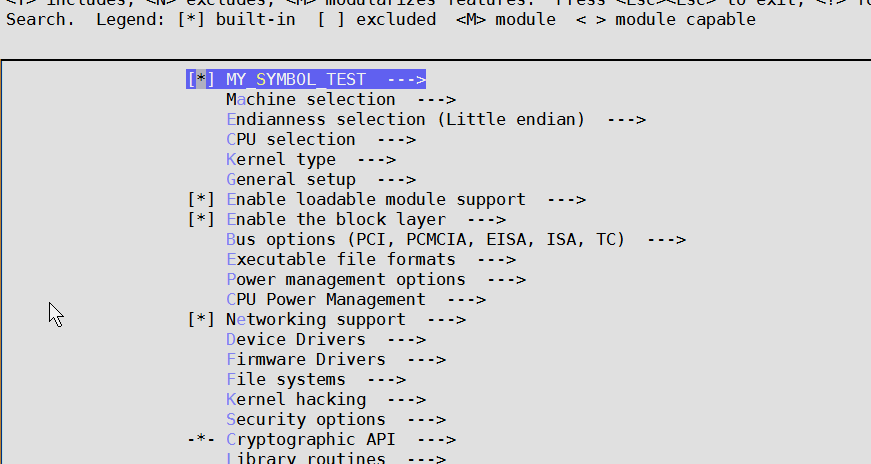The width and height of the screenshot is (871, 464).
Task: Select the Bus options menu entry
Action: (x=425, y=240)
